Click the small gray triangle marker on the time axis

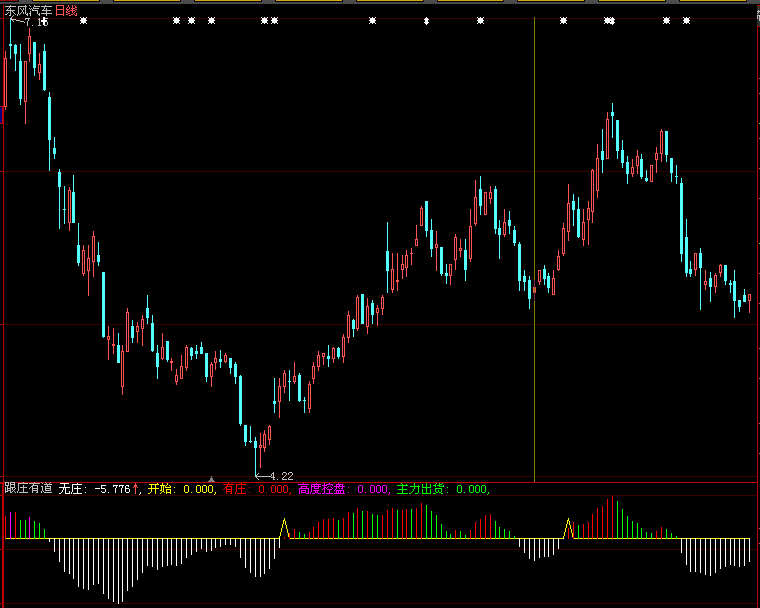coord(211,479)
